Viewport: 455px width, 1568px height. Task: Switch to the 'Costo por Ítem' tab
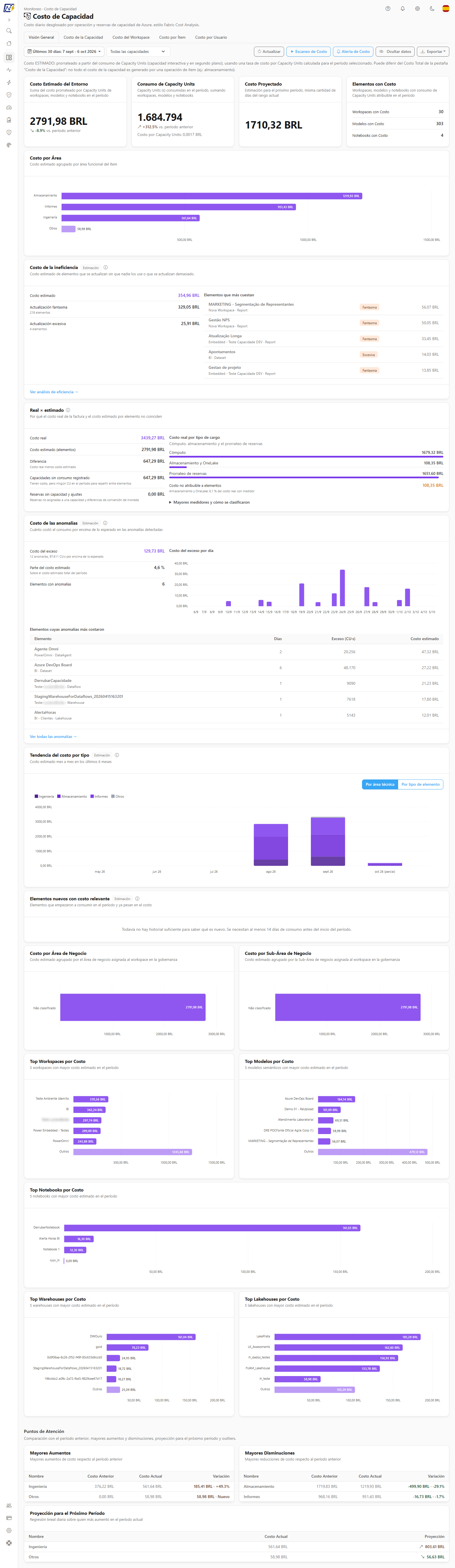pos(172,37)
